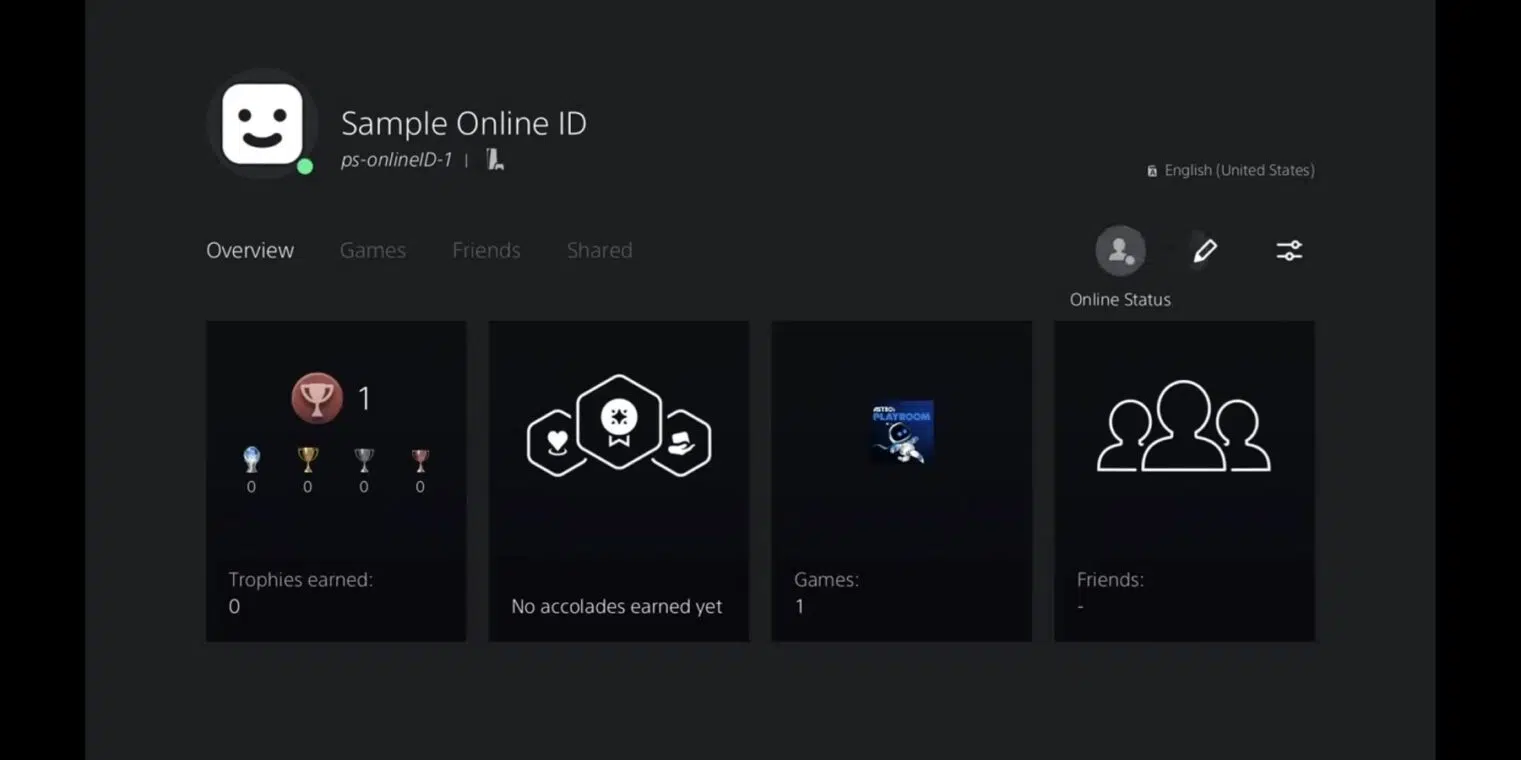Open the Shared tab

click(599, 250)
